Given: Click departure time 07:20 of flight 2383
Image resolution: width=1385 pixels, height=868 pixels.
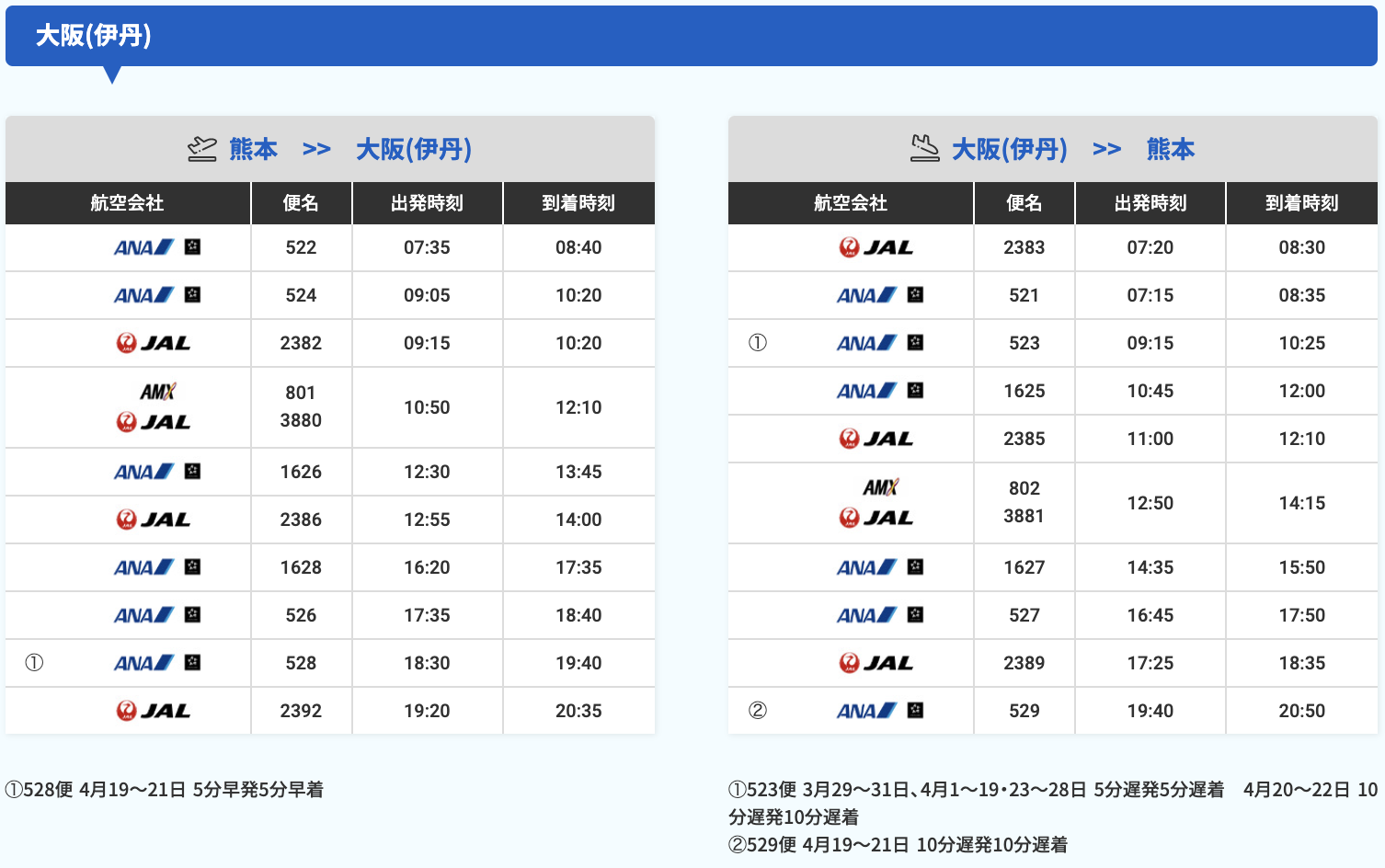Looking at the screenshot, I should tap(1150, 247).
